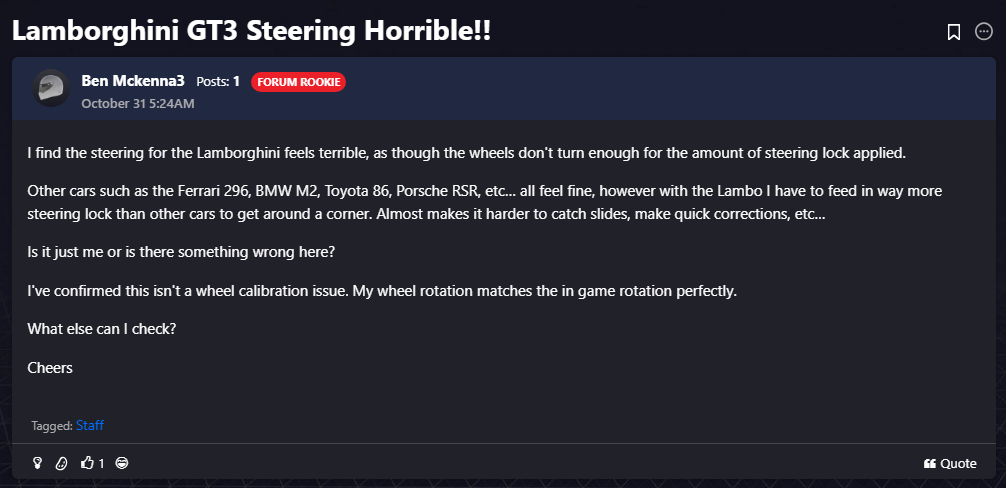Open the Staff tag link

tap(90, 426)
